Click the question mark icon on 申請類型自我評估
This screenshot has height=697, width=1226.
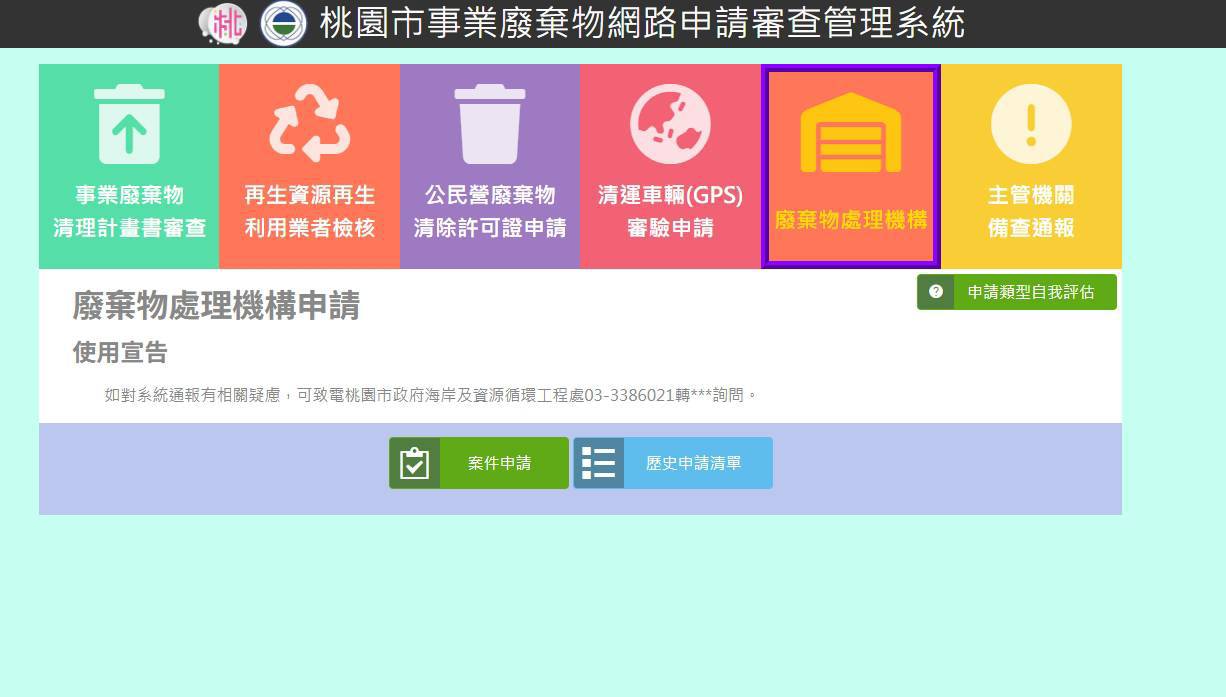935,292
